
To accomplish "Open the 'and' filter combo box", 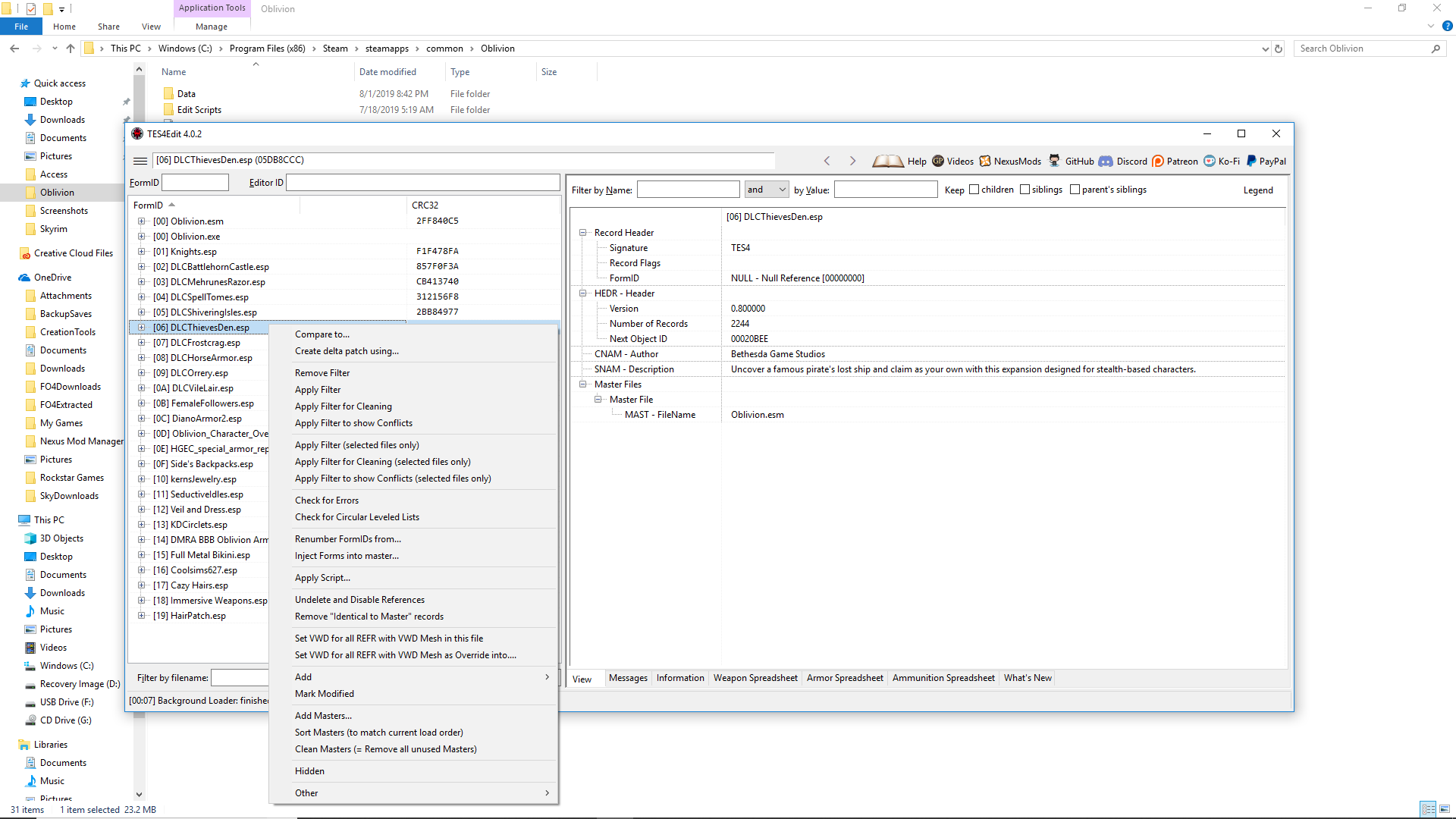I will pos(767,190).
